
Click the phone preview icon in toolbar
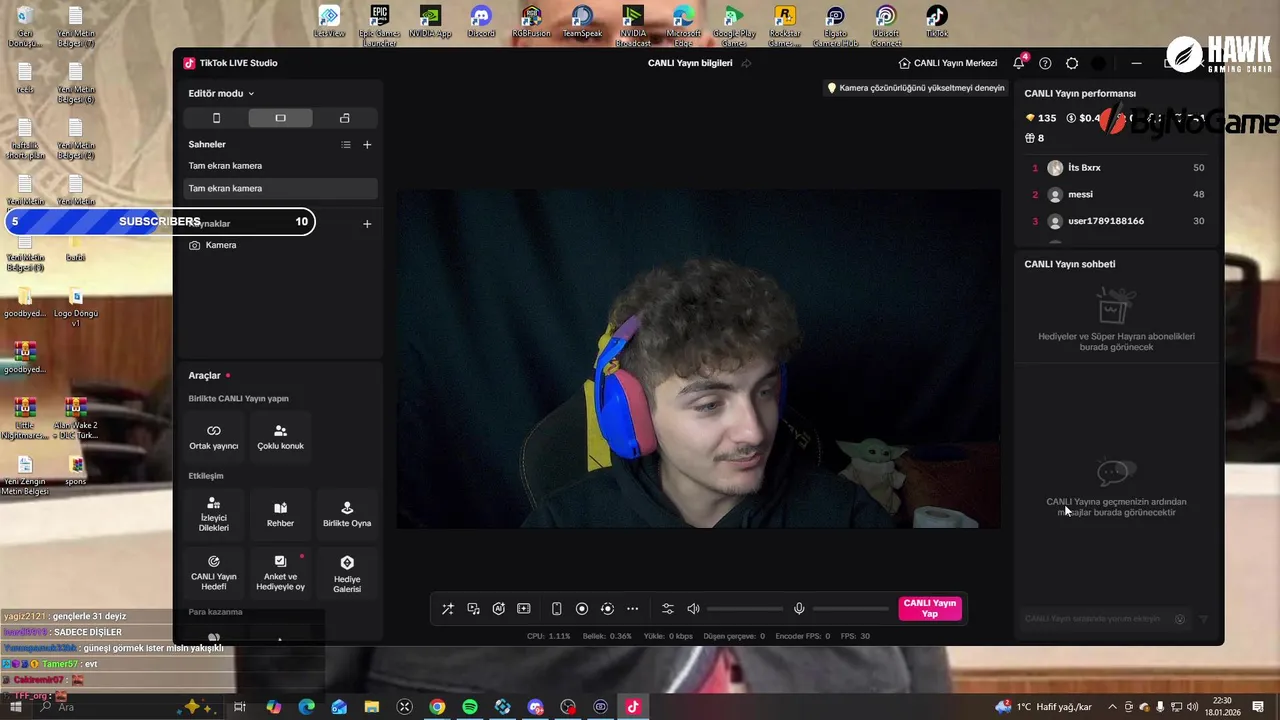pyautogui.click(x=557, y=609)
